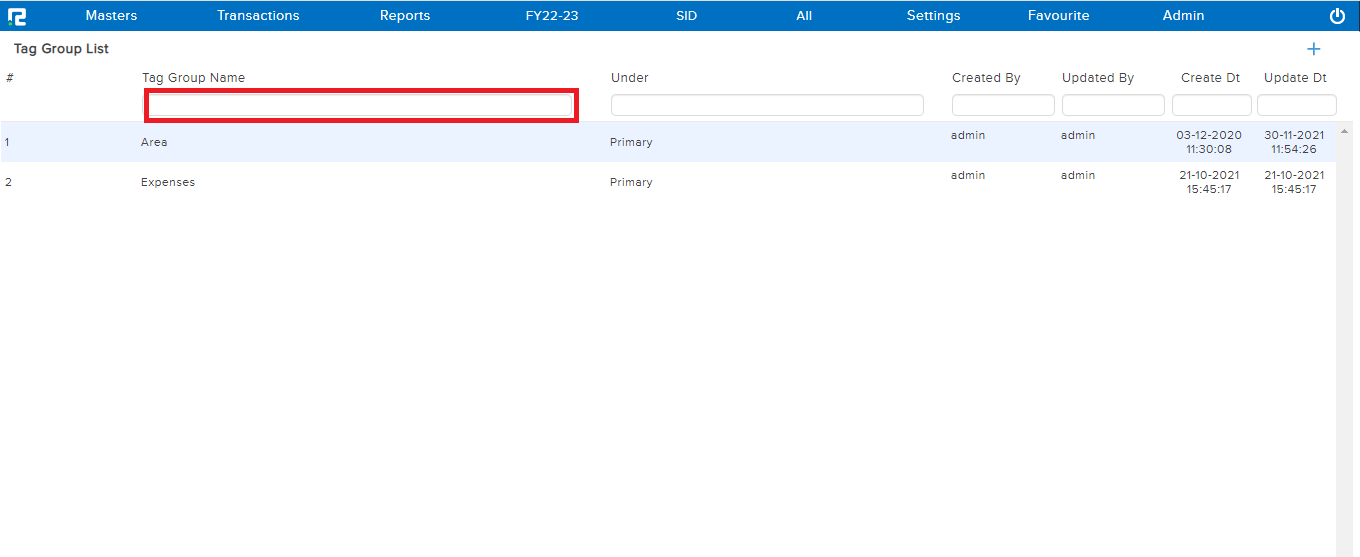Click the Updated By filter field
Screen dimensions: 1360x557
pos(1113,105)
